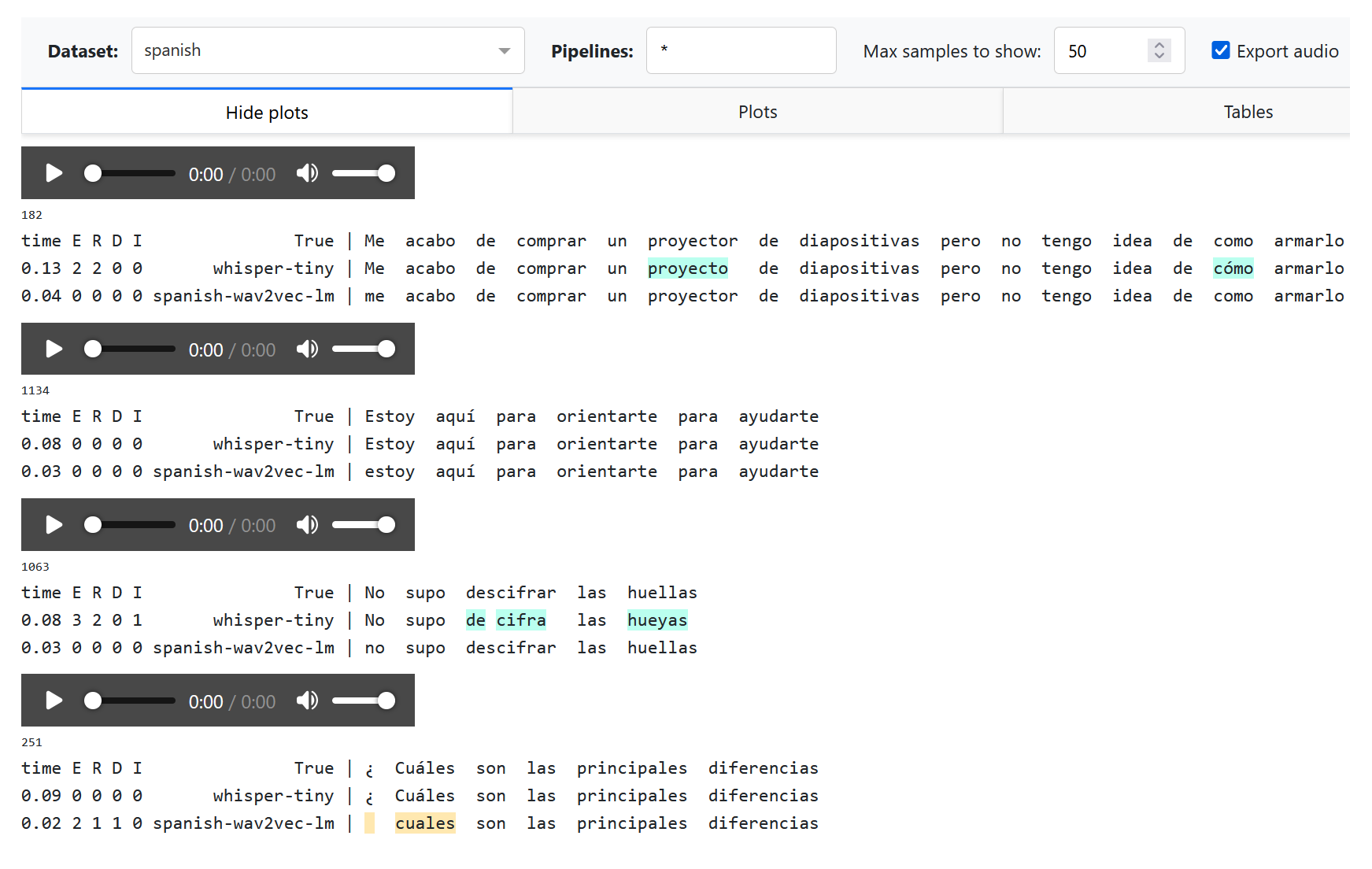Open the Tables tab
1372x869 pixels.
coord(1248,111)
